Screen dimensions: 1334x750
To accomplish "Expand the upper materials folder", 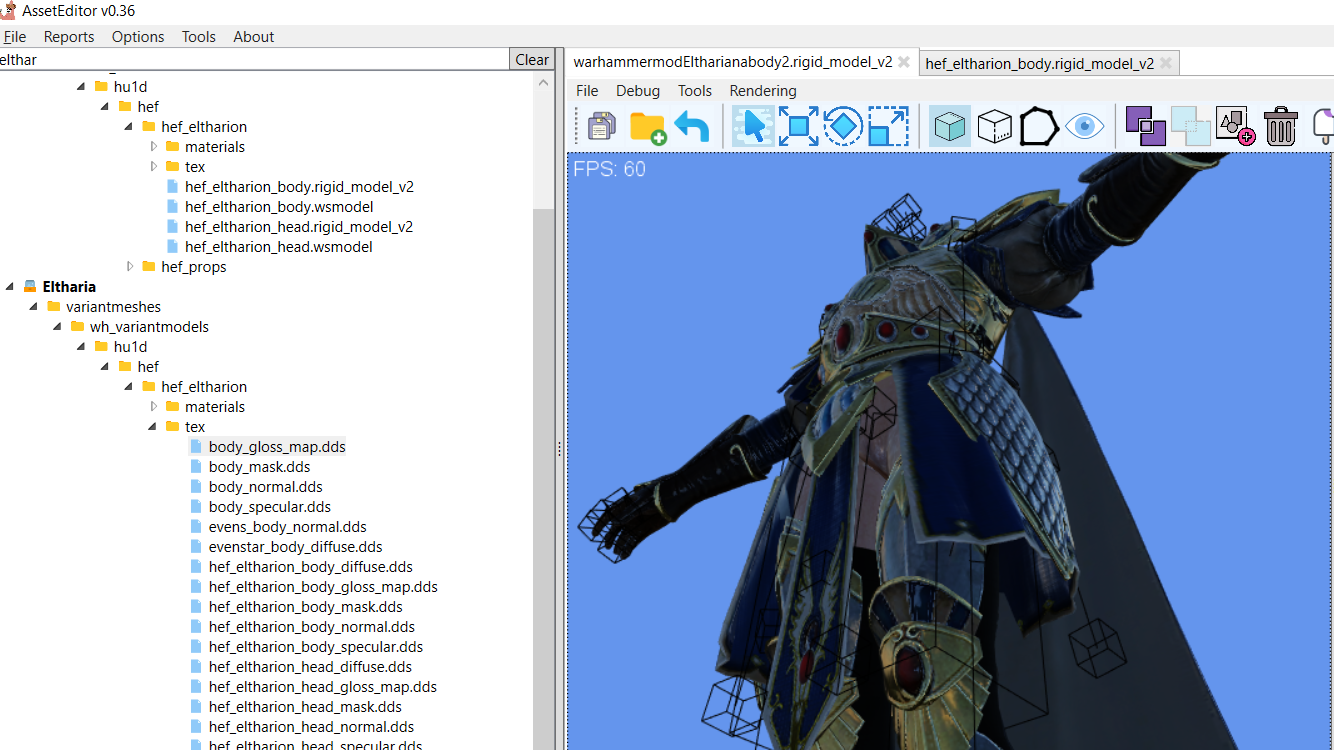I will (154, 146).
